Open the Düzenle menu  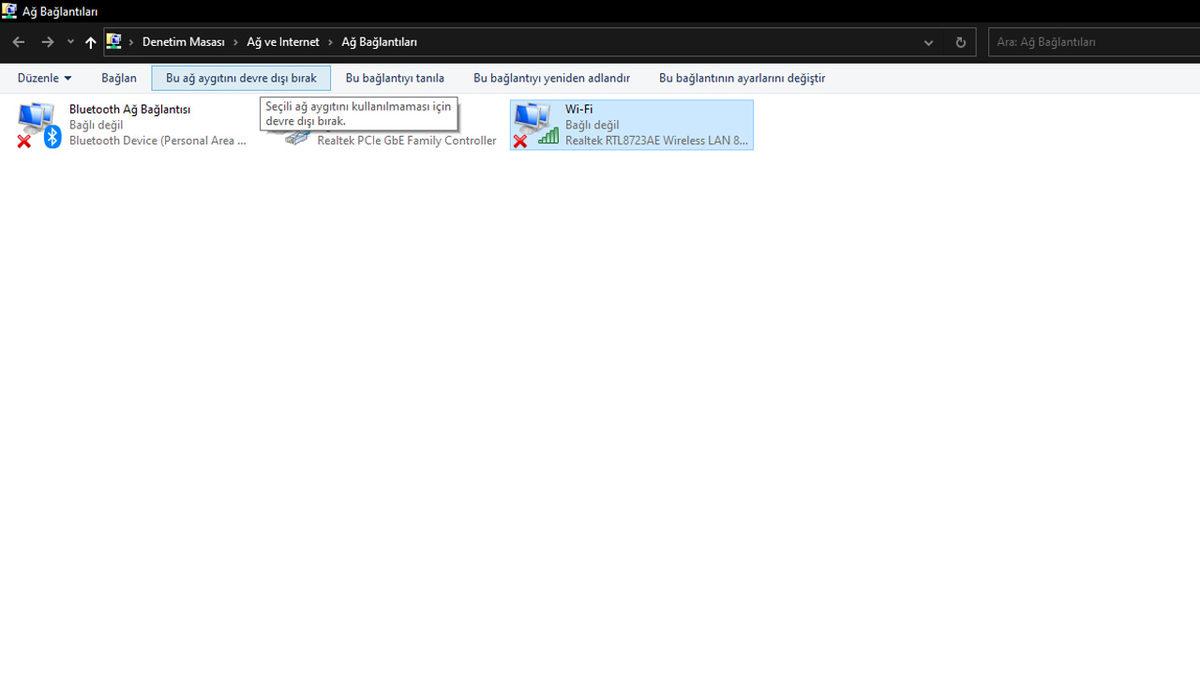(x=44, y=78)
